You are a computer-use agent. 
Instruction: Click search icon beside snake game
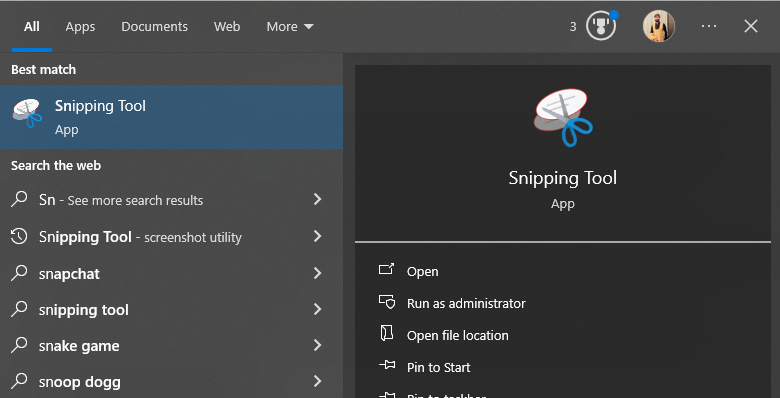(19, 345)
